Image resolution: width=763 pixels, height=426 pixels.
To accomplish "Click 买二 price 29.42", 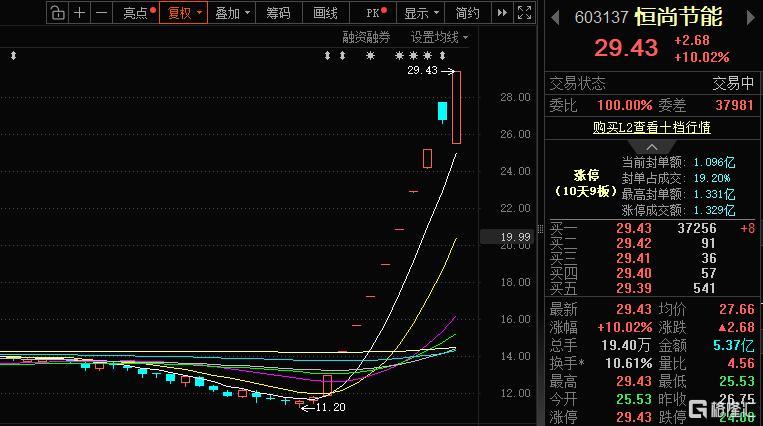I will (x=634, y=243).
